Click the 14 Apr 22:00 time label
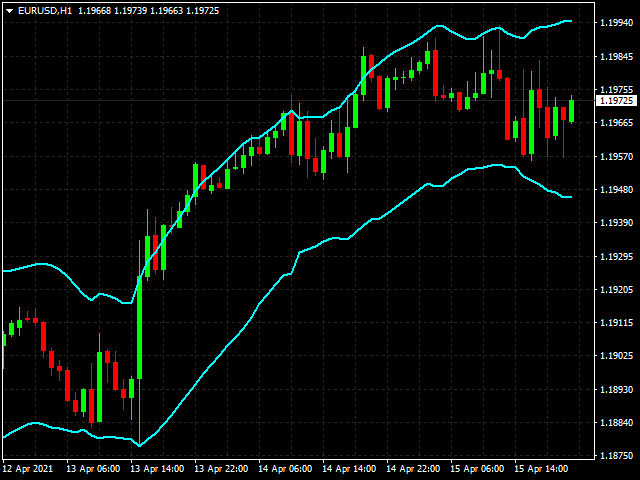 point(413,469)
